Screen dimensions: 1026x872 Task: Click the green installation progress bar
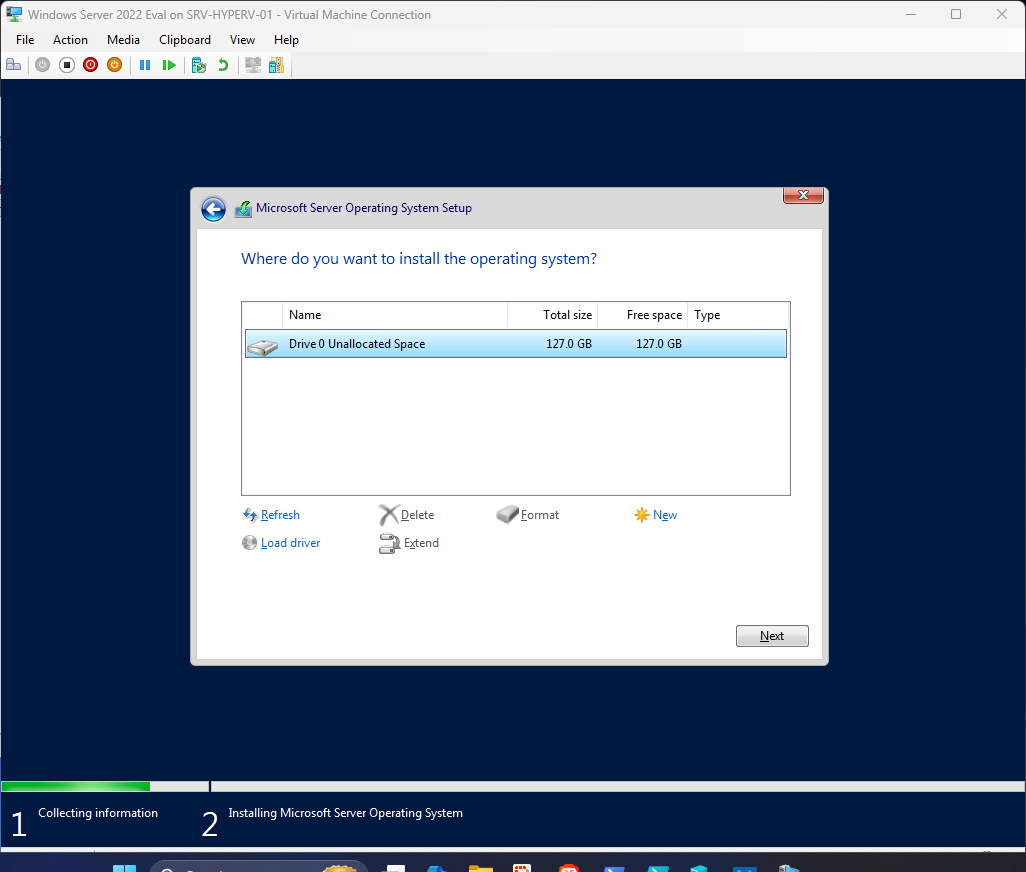pyautogui.click(x=75, y=786)
